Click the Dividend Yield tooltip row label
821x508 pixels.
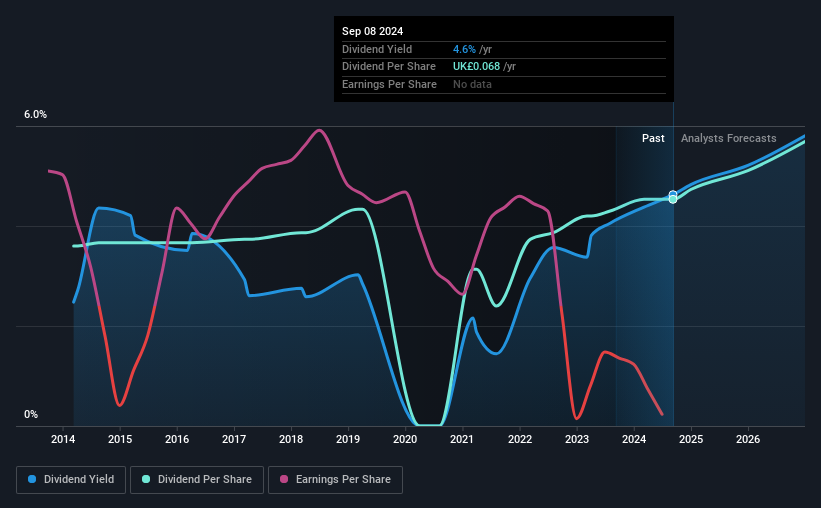click(x=377, y=49)
